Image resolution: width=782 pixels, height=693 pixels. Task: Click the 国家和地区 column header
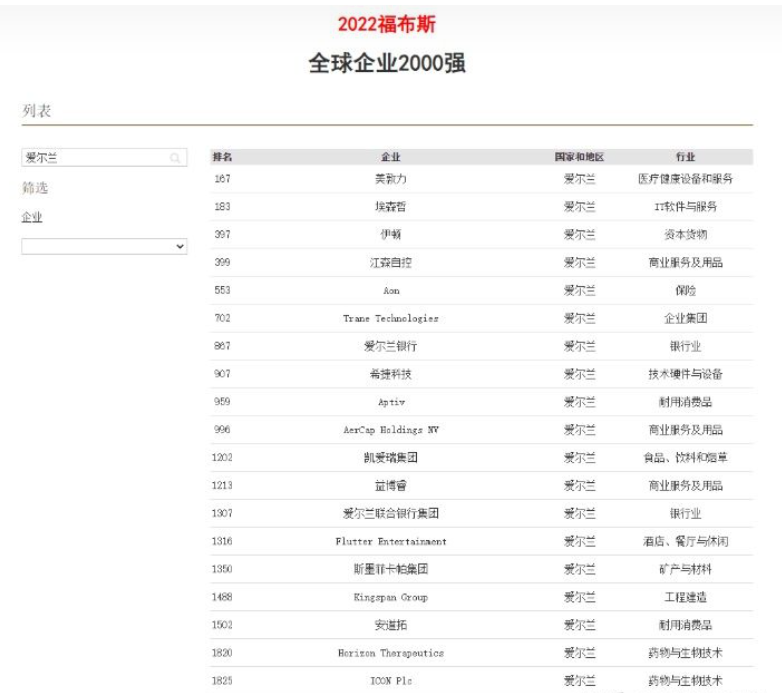coord(579,157)
